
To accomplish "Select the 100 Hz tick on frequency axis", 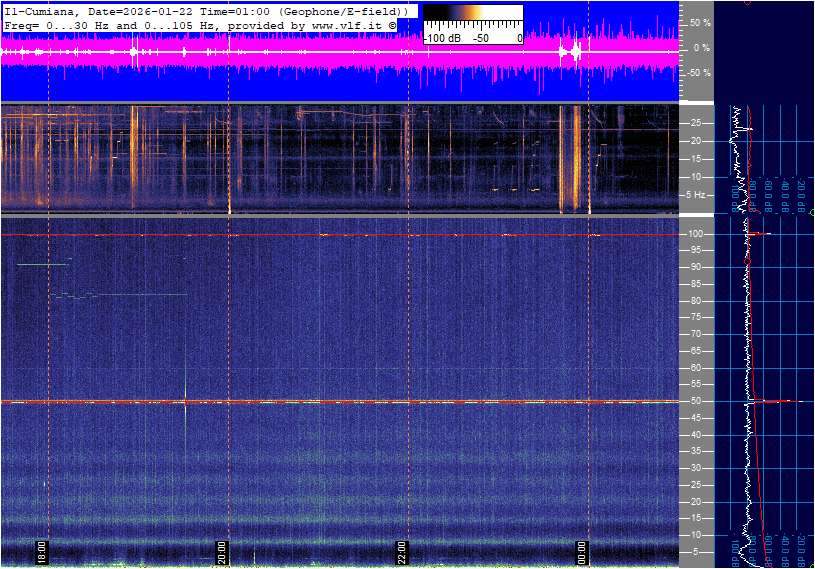I will 695,234.
